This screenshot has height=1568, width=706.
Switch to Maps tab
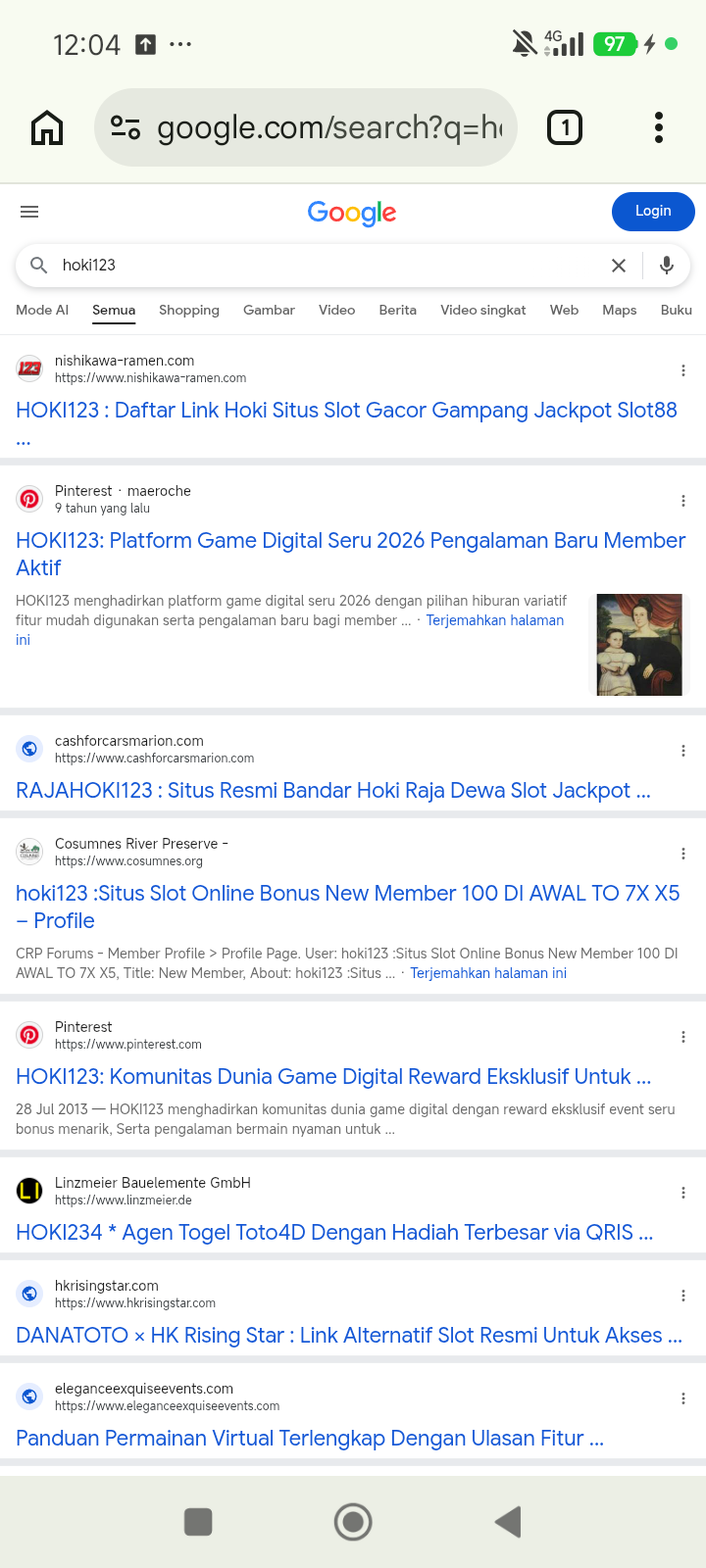coord(619,310)
